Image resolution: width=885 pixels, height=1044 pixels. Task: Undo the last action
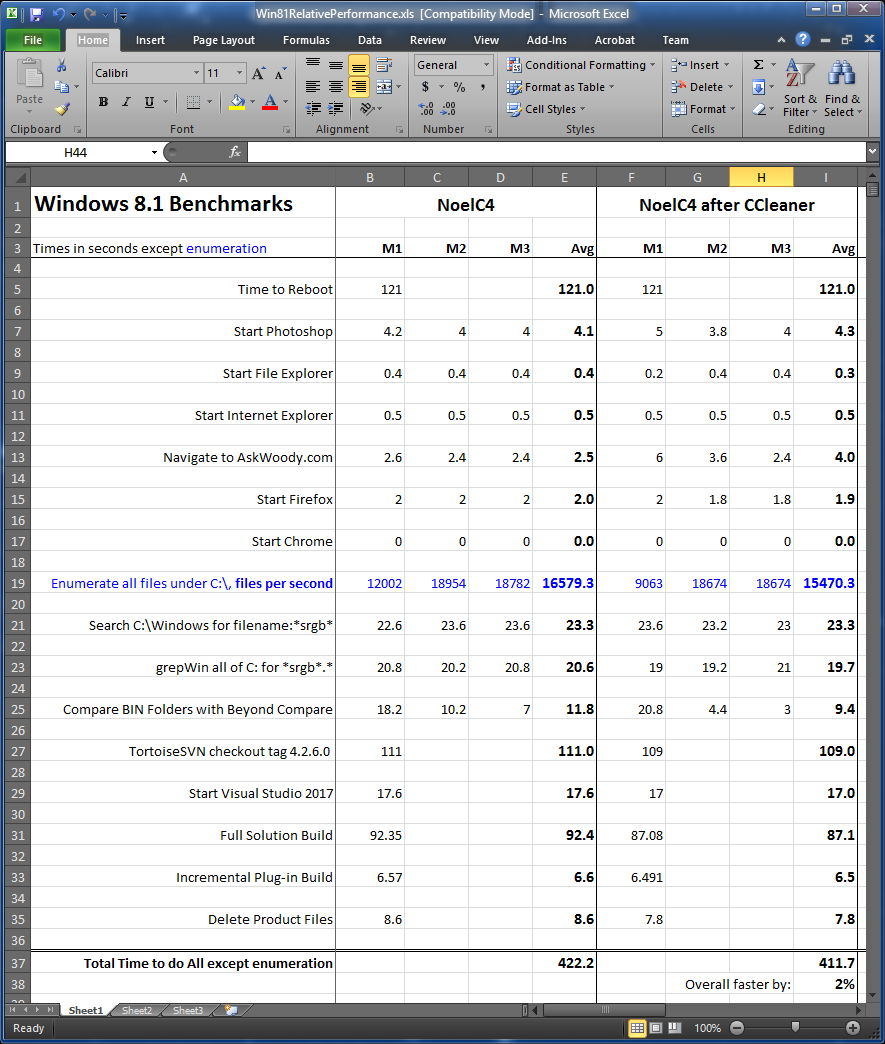pyautogui.click(x=59, y=14)
